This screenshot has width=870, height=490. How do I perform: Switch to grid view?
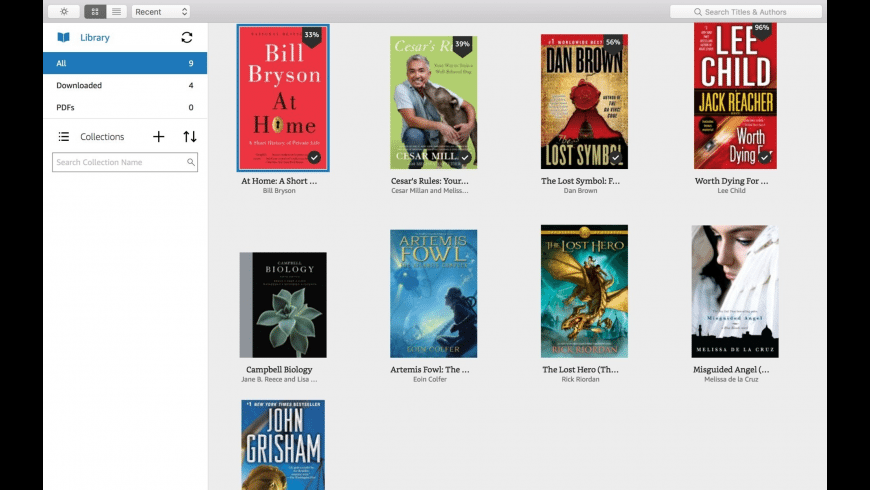tap(95, 12)
